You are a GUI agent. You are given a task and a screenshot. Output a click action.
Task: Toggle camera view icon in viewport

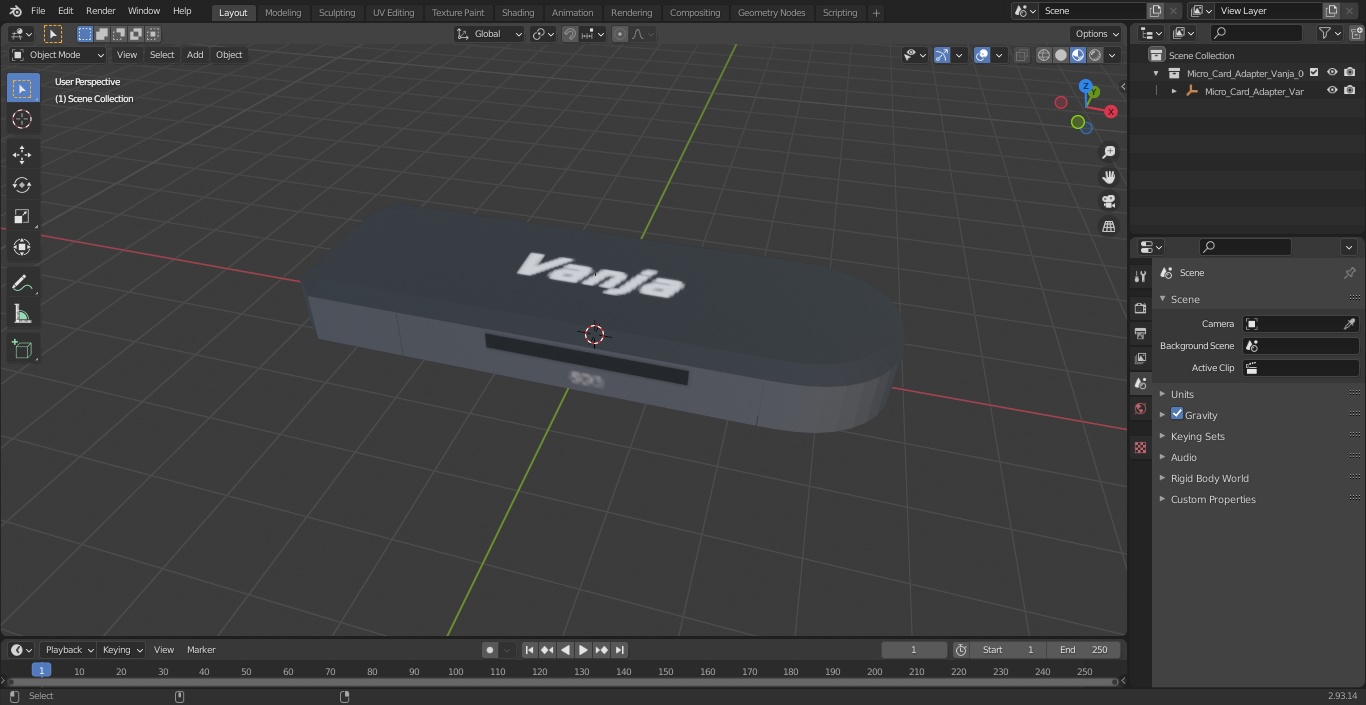click(x=1109, y=201)
